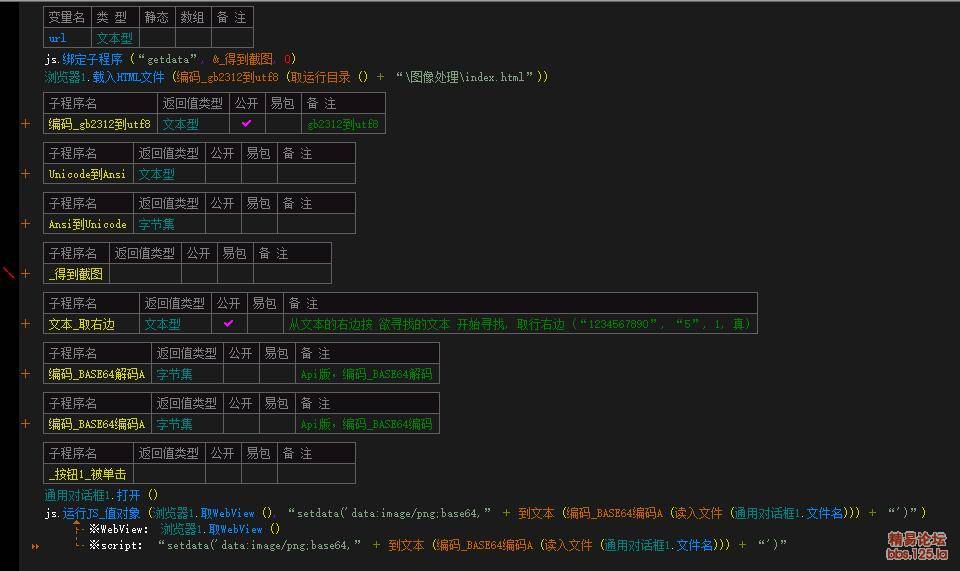
Task: Select subroutine name Unicode到Ansi
Action: (87, 174)
